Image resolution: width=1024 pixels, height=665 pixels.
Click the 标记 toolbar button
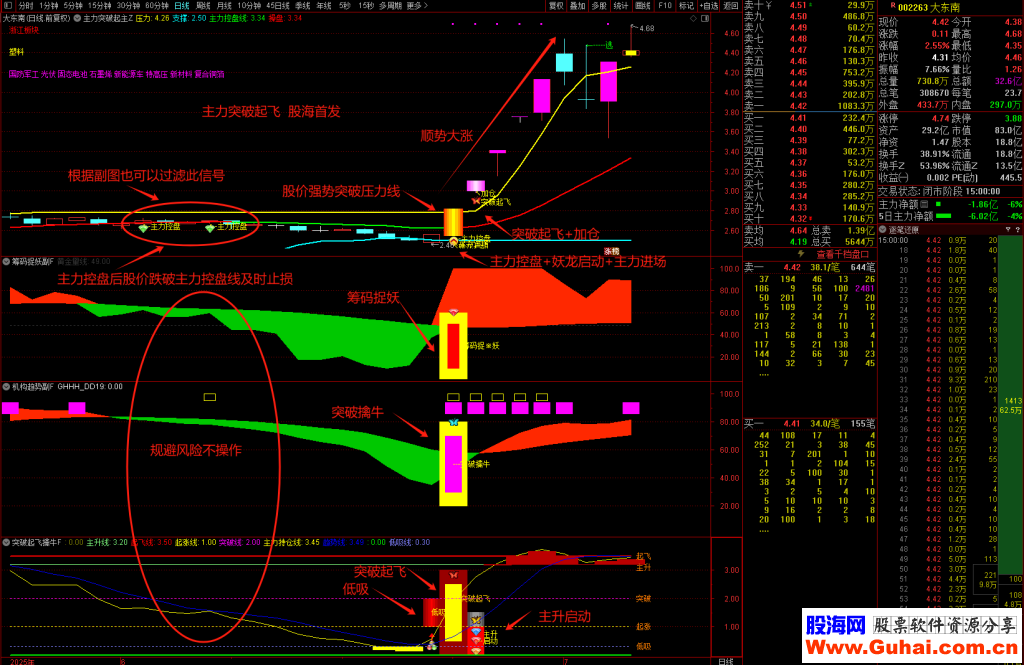click(686, 5)
